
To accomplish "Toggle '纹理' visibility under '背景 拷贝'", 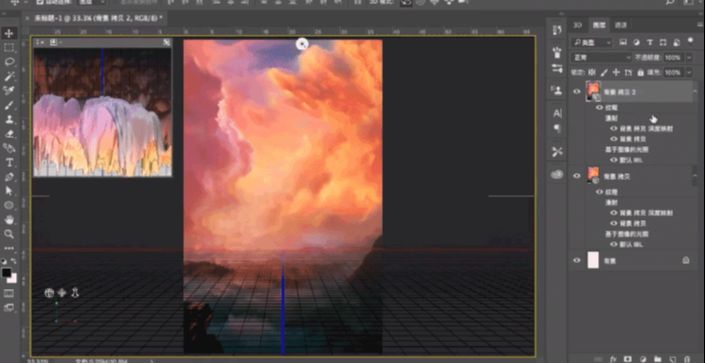I will click(599, 192).
